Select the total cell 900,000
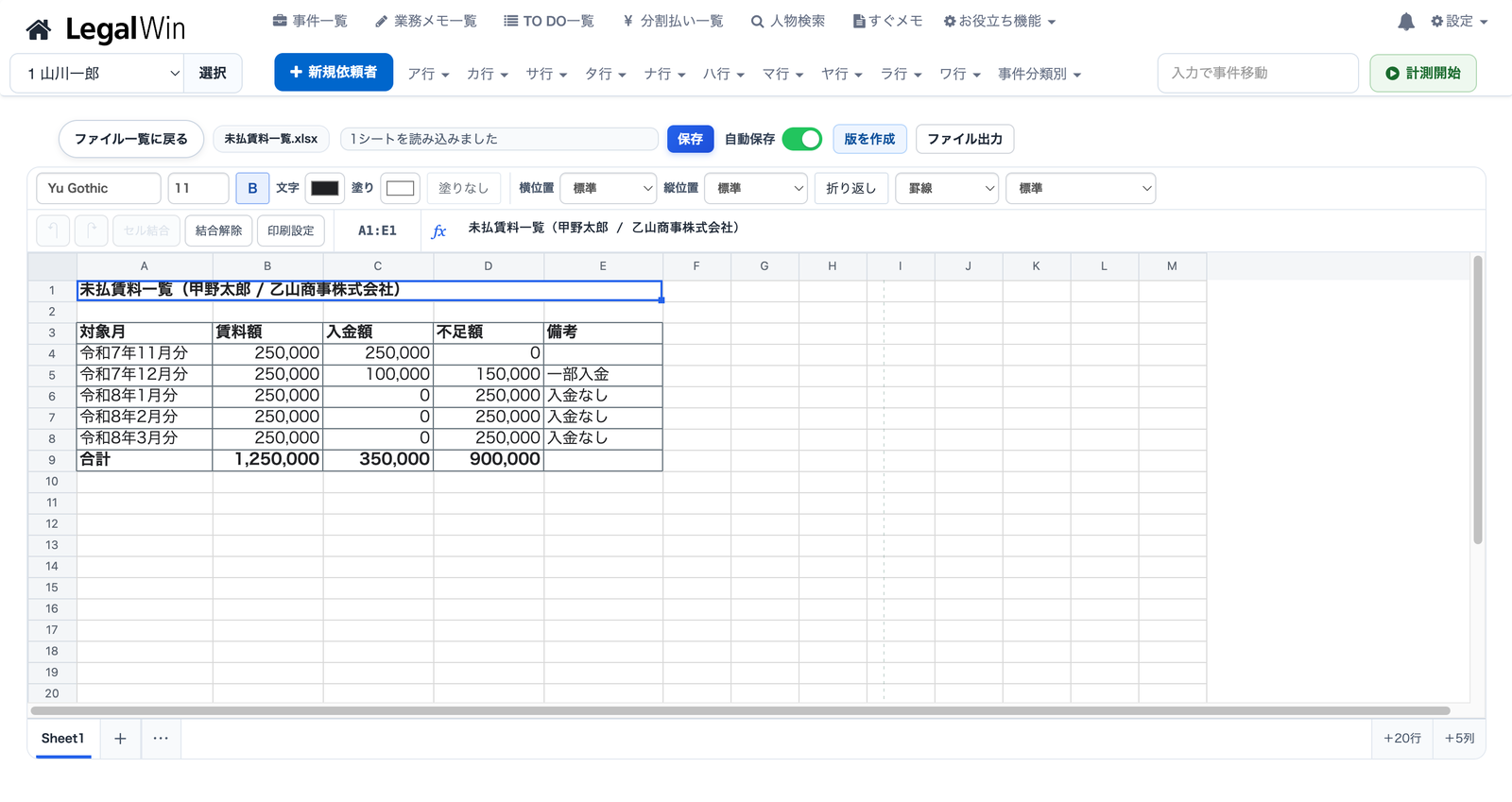This screenshot has width=1512, height=802. click(x=489, y=459)
